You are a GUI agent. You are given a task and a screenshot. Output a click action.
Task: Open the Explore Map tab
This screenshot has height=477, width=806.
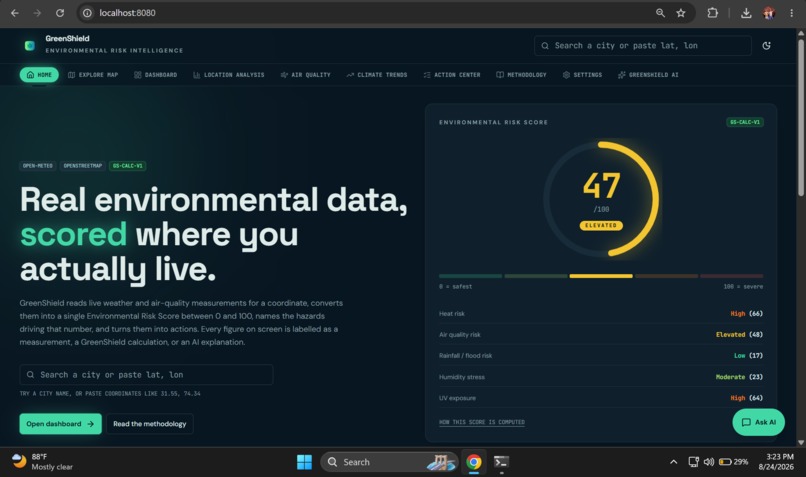93,75
